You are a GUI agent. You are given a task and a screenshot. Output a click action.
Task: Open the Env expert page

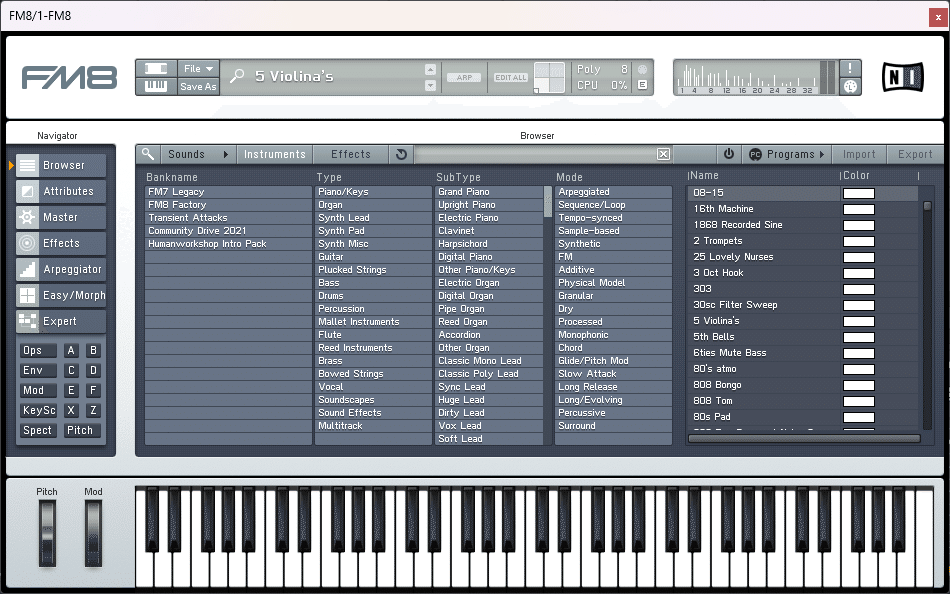38,370
